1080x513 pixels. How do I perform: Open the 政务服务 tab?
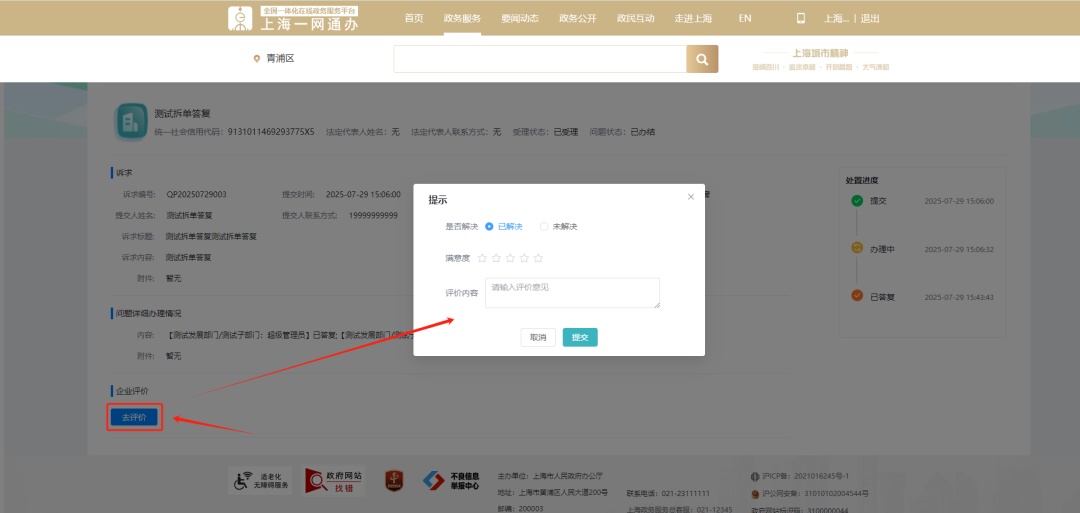tap(462, 19)
